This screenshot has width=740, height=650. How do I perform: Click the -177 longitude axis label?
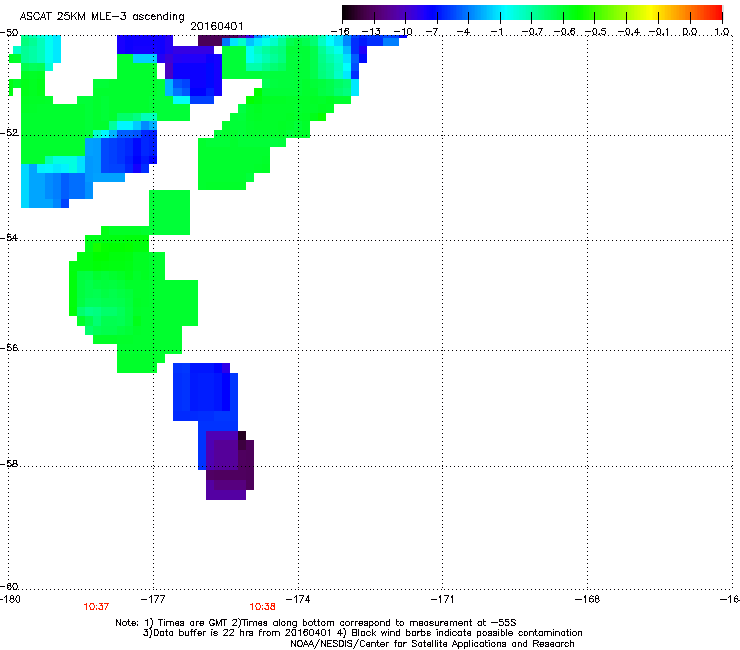[153, 599]
